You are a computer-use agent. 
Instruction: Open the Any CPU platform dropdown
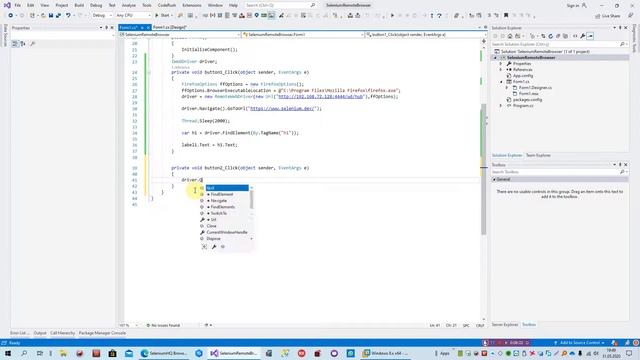pyautogui.click(x=133, y=16)
